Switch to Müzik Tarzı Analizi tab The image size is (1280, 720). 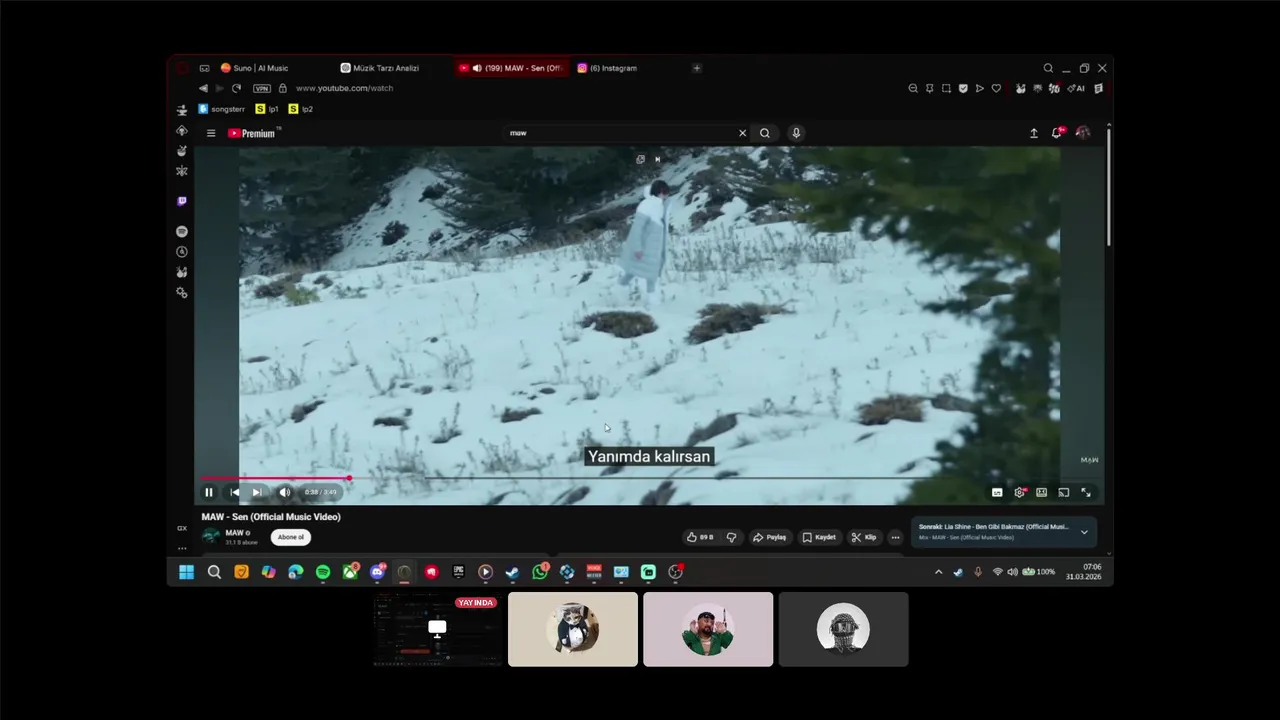[x=380, y=68]
